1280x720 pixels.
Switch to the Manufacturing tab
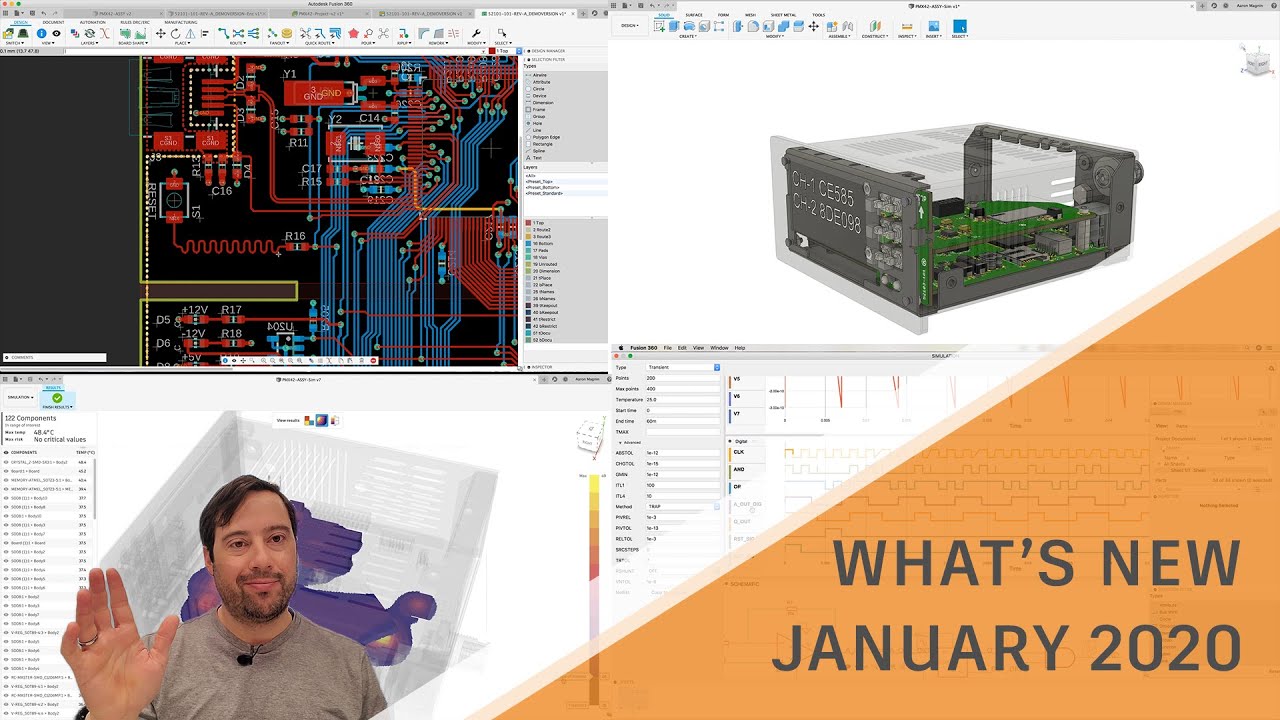coord(180,22)
